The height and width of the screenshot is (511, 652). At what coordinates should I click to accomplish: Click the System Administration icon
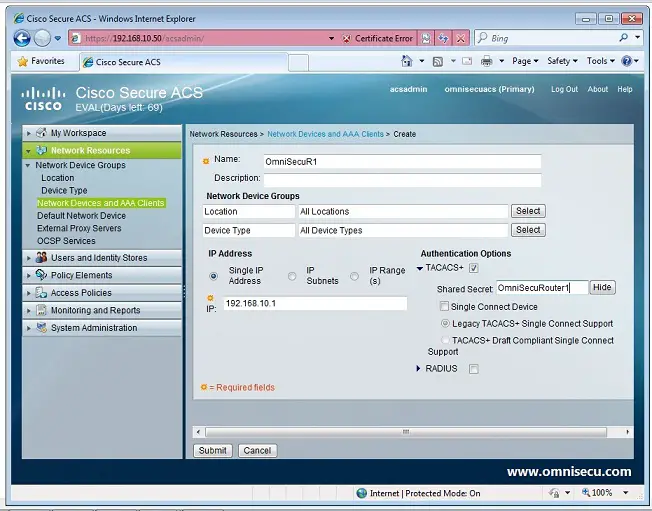click(x=41, y=328)
